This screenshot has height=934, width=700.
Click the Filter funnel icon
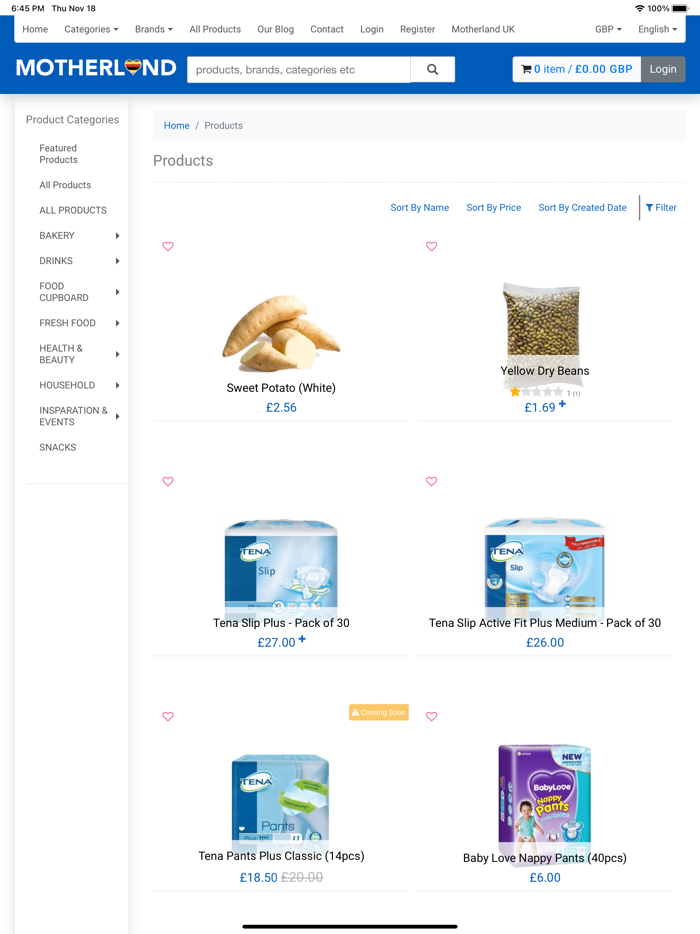649,208
